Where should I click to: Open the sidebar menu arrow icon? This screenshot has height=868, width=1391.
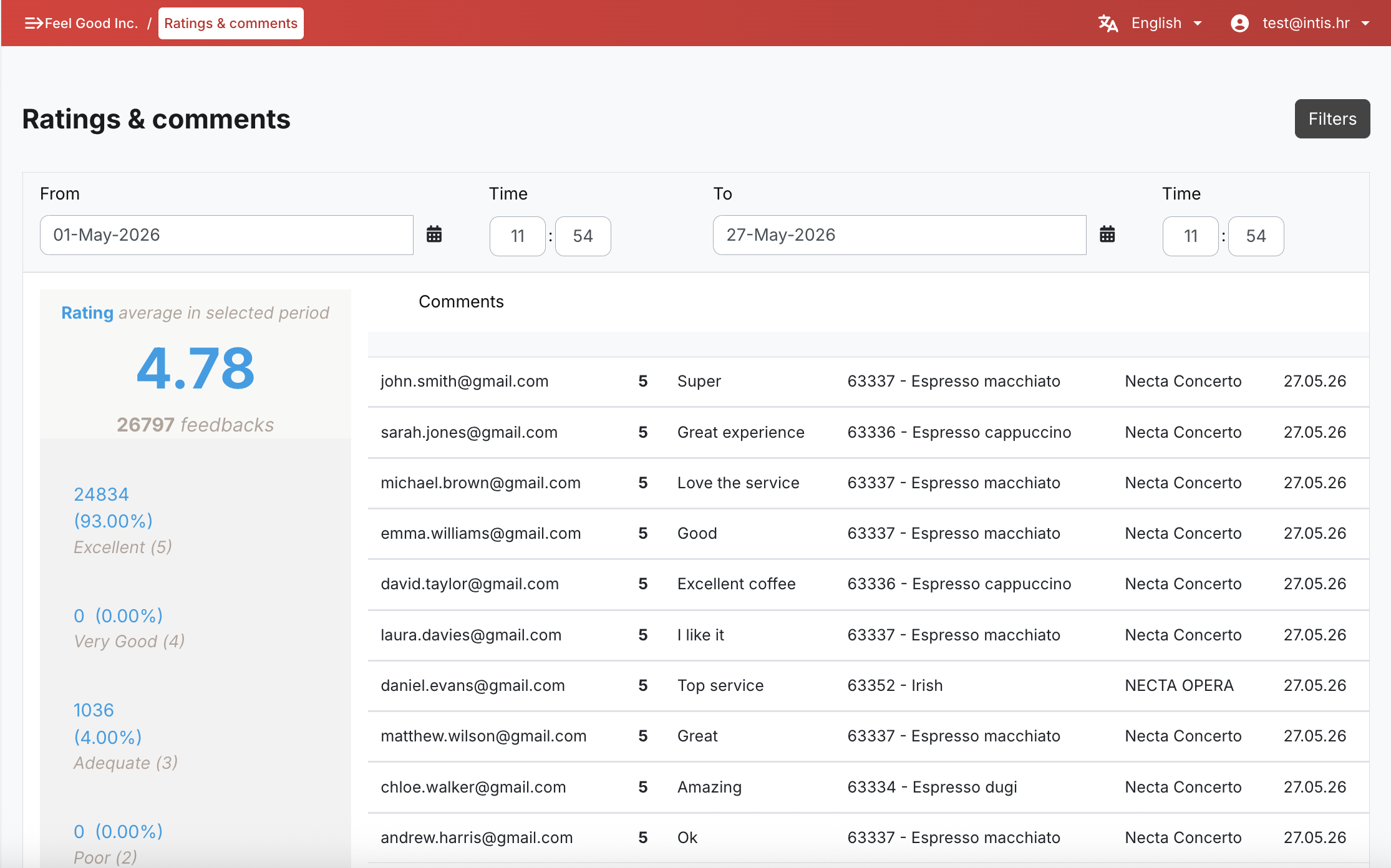pyautogui.click(x=34, y=23)
